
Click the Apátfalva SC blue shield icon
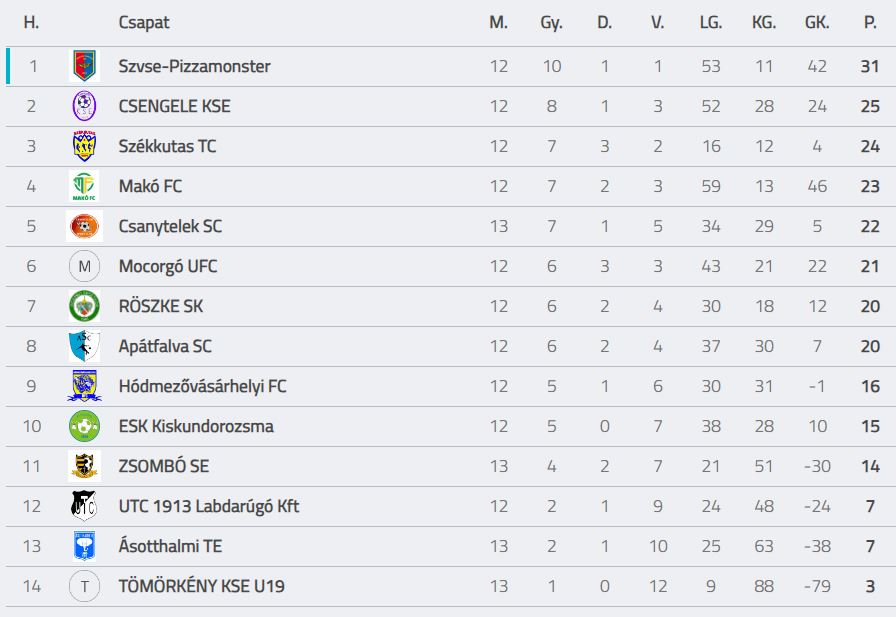pos(84,346)
